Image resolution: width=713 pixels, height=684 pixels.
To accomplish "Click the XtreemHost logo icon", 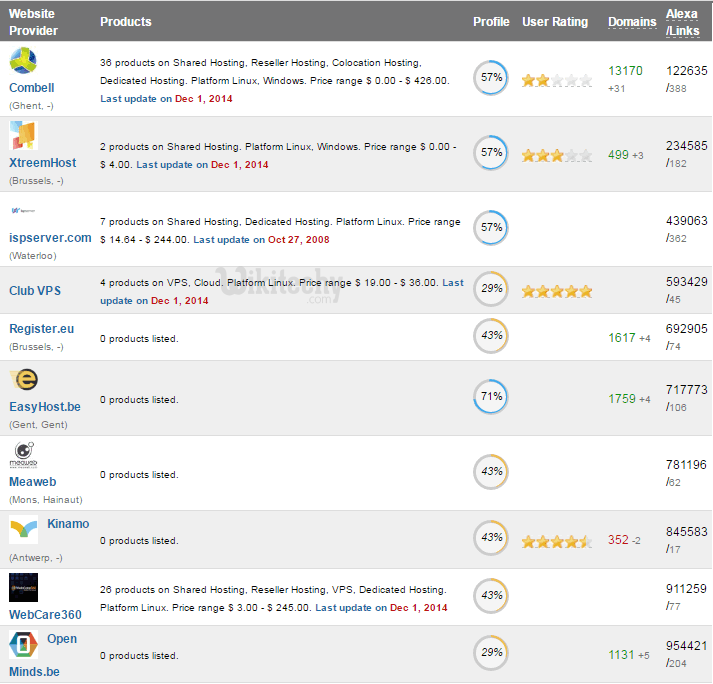I will (x=23, y=135).
